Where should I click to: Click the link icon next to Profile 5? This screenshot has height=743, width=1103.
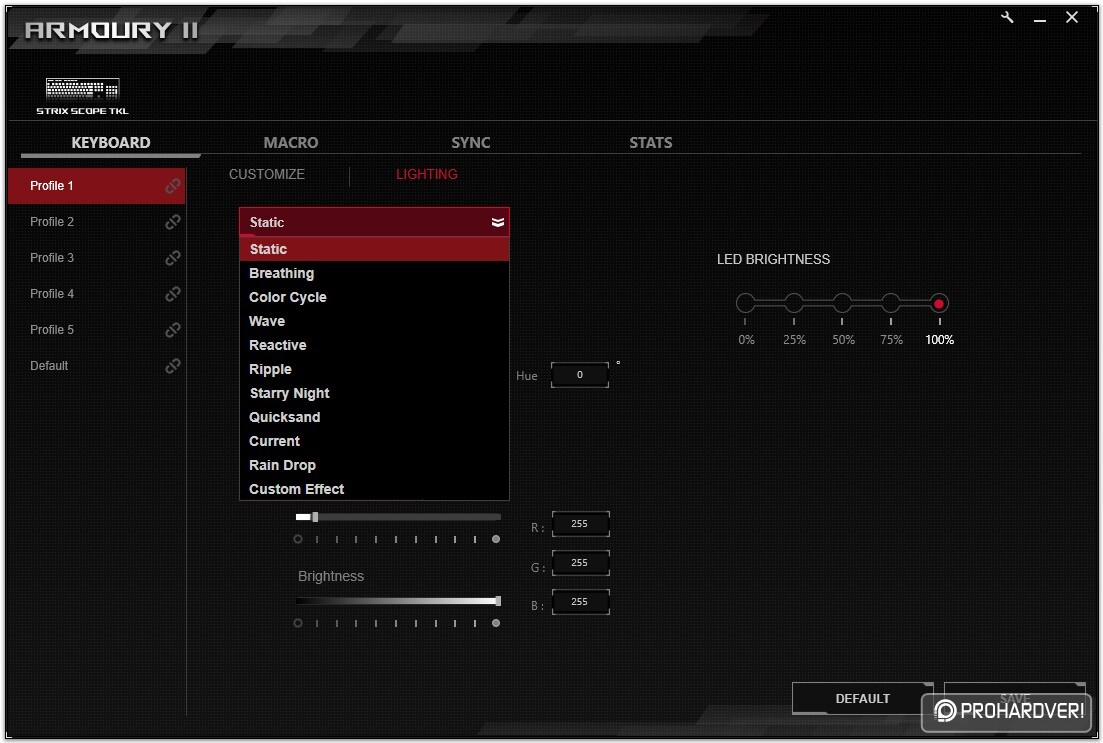click(172, 330)
